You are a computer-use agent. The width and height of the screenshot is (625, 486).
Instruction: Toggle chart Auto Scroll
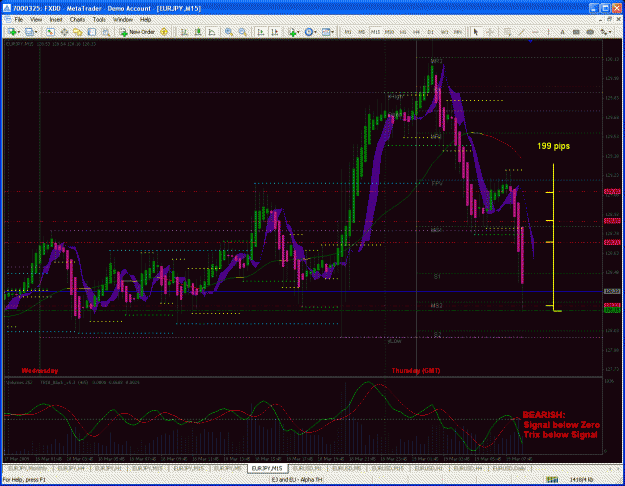[x=261, y=32]
